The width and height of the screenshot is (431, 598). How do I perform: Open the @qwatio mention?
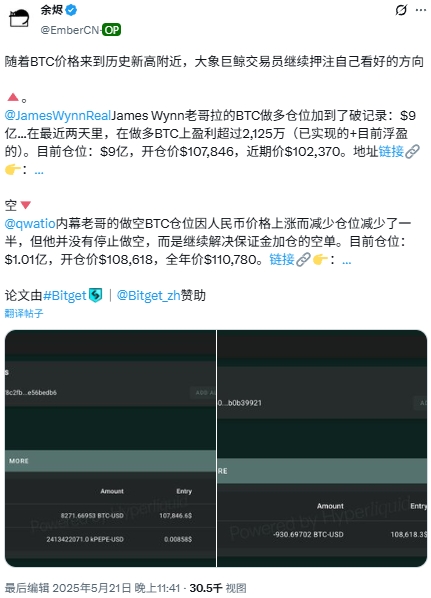[x=30, y=223]
